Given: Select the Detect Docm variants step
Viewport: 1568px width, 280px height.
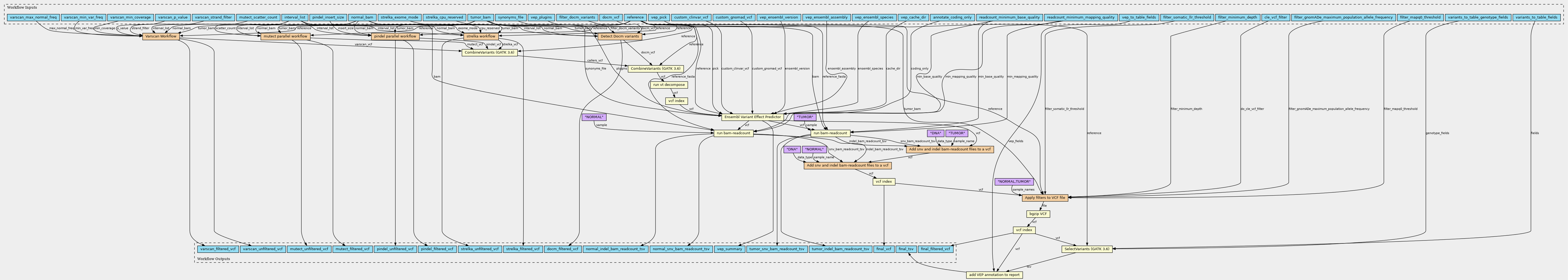Looking at the screenshot, I should coord(619,37).
